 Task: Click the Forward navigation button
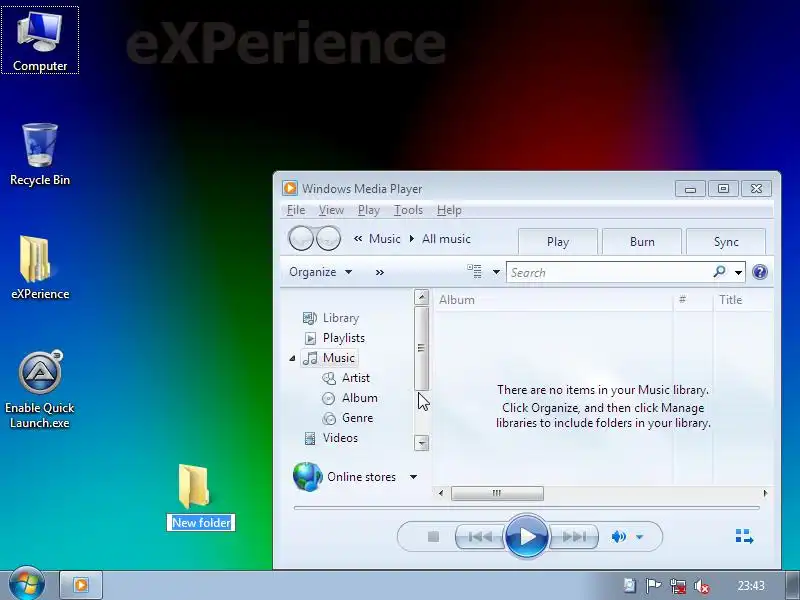pos(328,238)
